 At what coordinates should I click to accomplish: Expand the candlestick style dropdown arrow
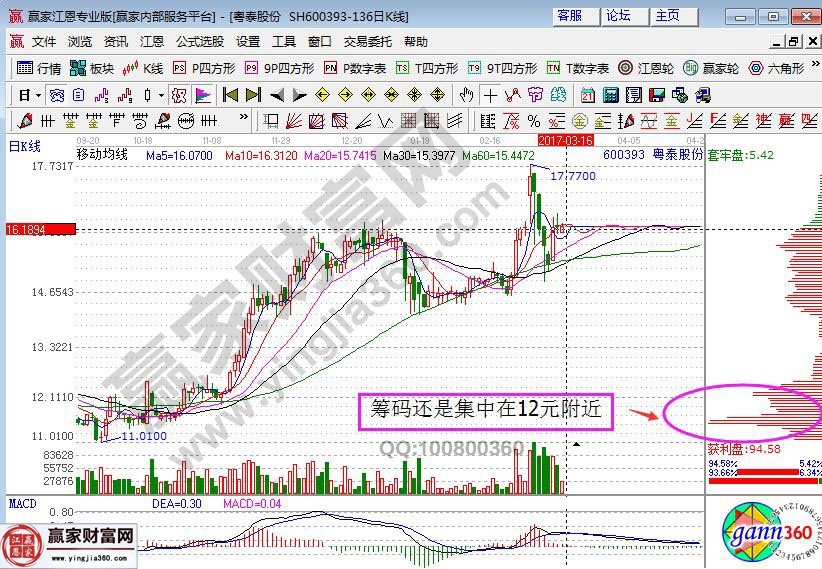click(162, 95)
